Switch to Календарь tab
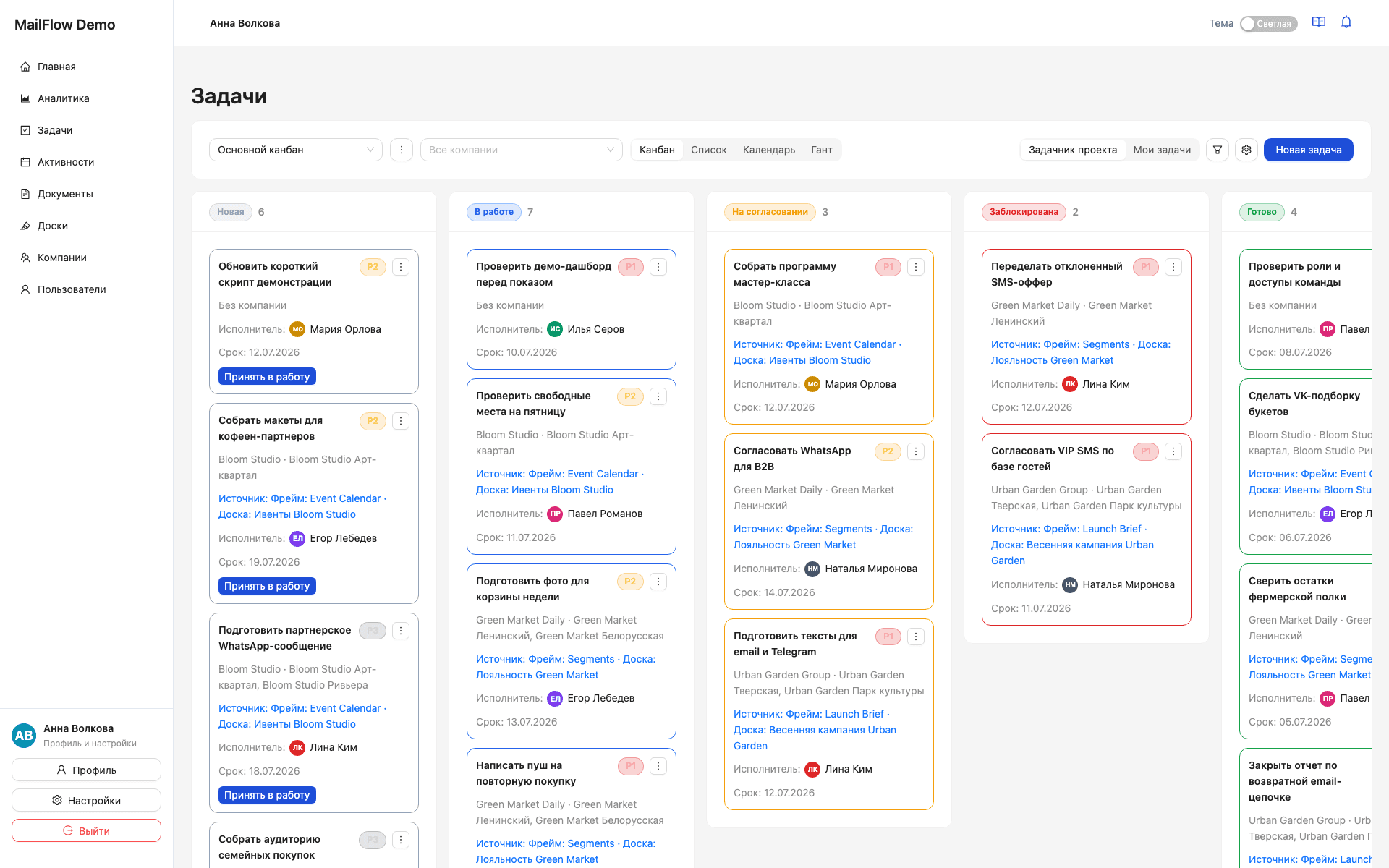 [x=769, y=150]
